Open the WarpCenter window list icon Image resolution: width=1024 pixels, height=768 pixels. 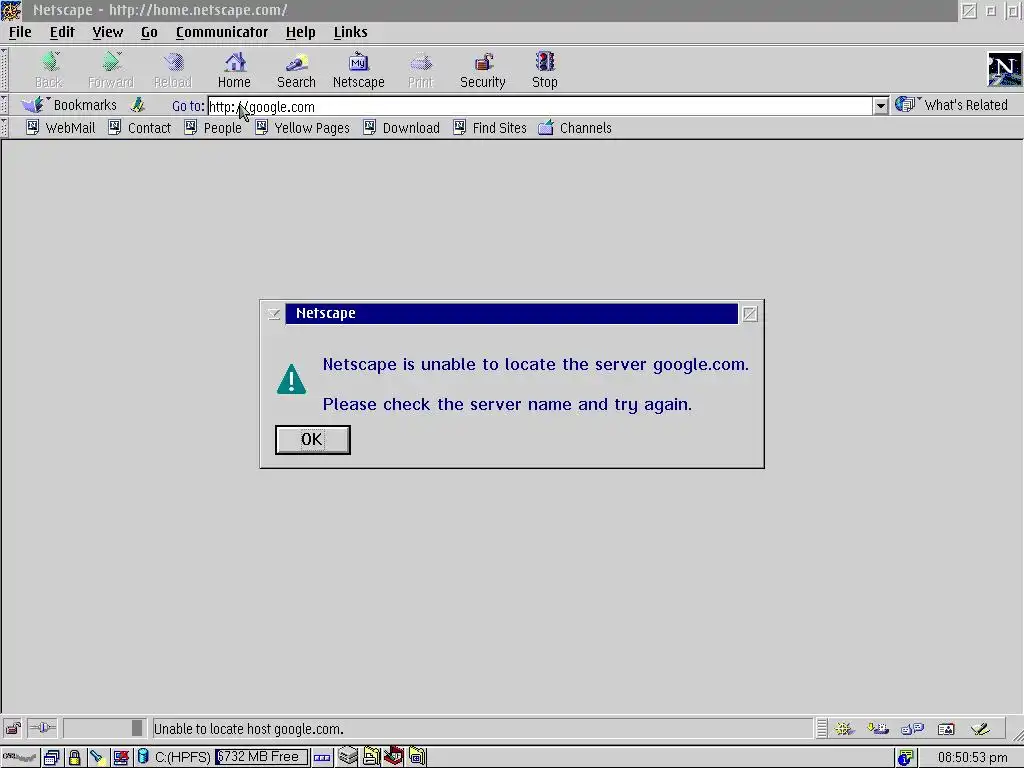pos(52,758)
